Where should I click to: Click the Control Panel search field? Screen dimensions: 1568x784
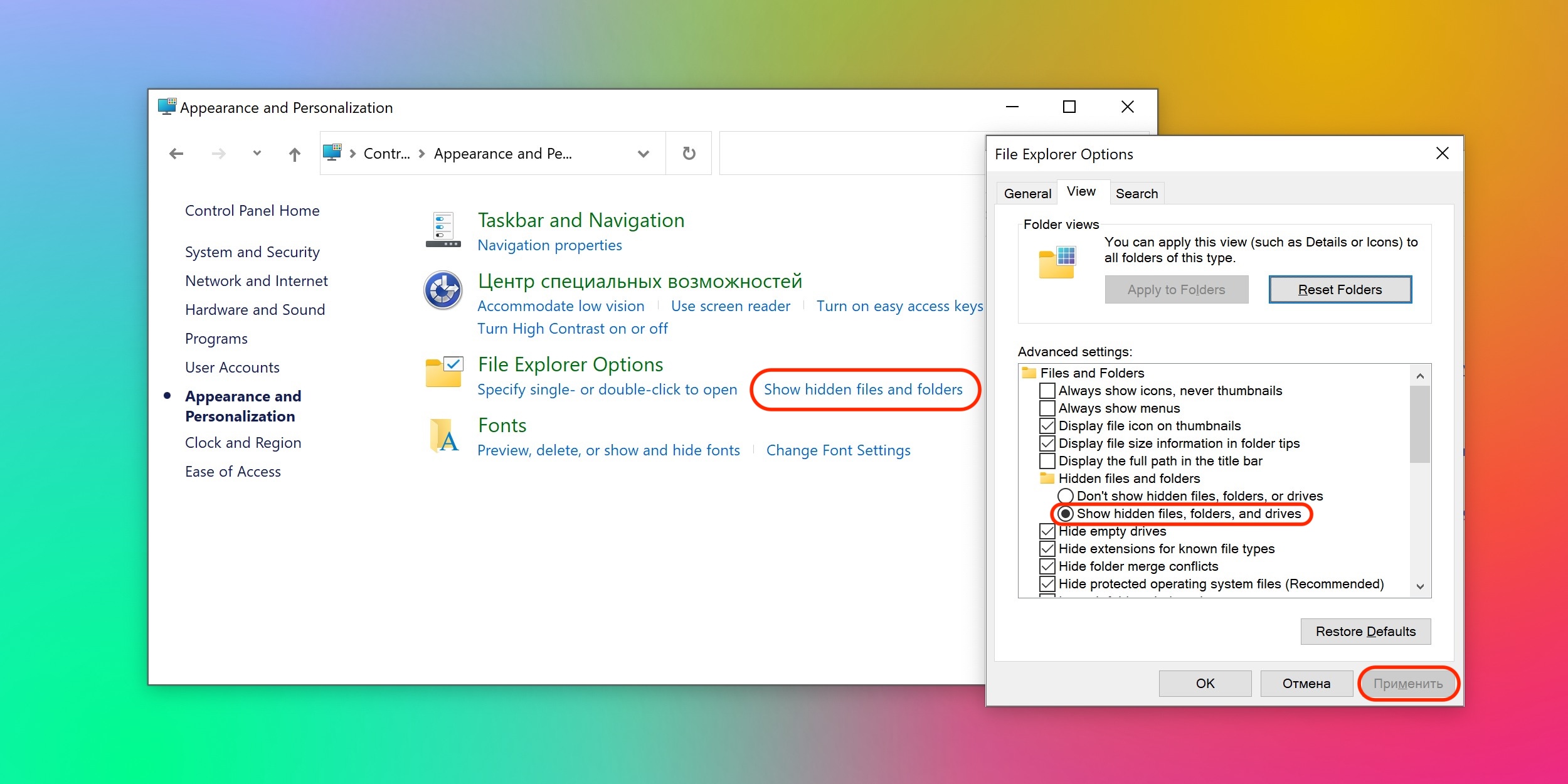[x=852, y=153]
